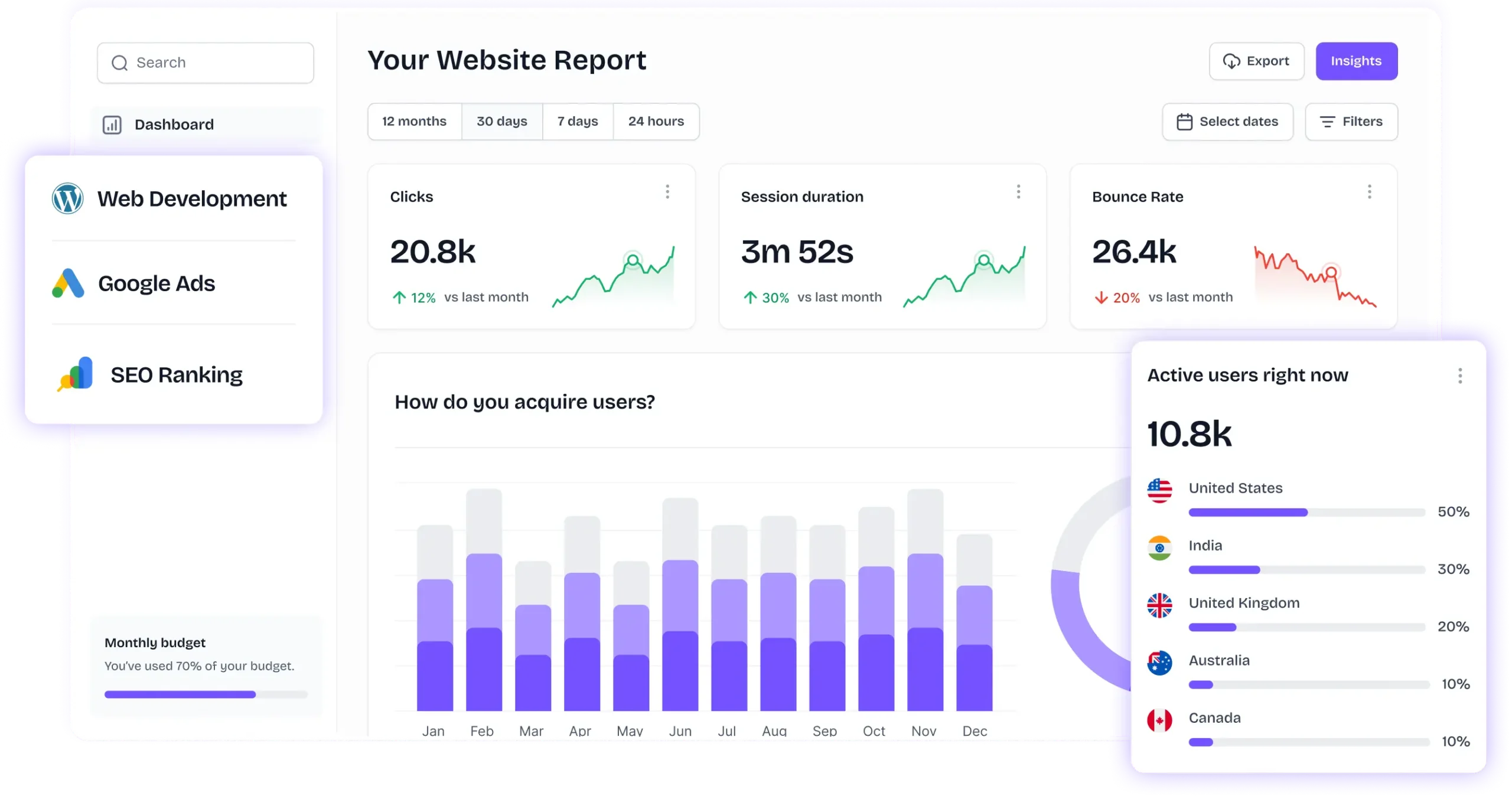
Task: Click the Australia flag icon
Action: (x=1159, y=663)
